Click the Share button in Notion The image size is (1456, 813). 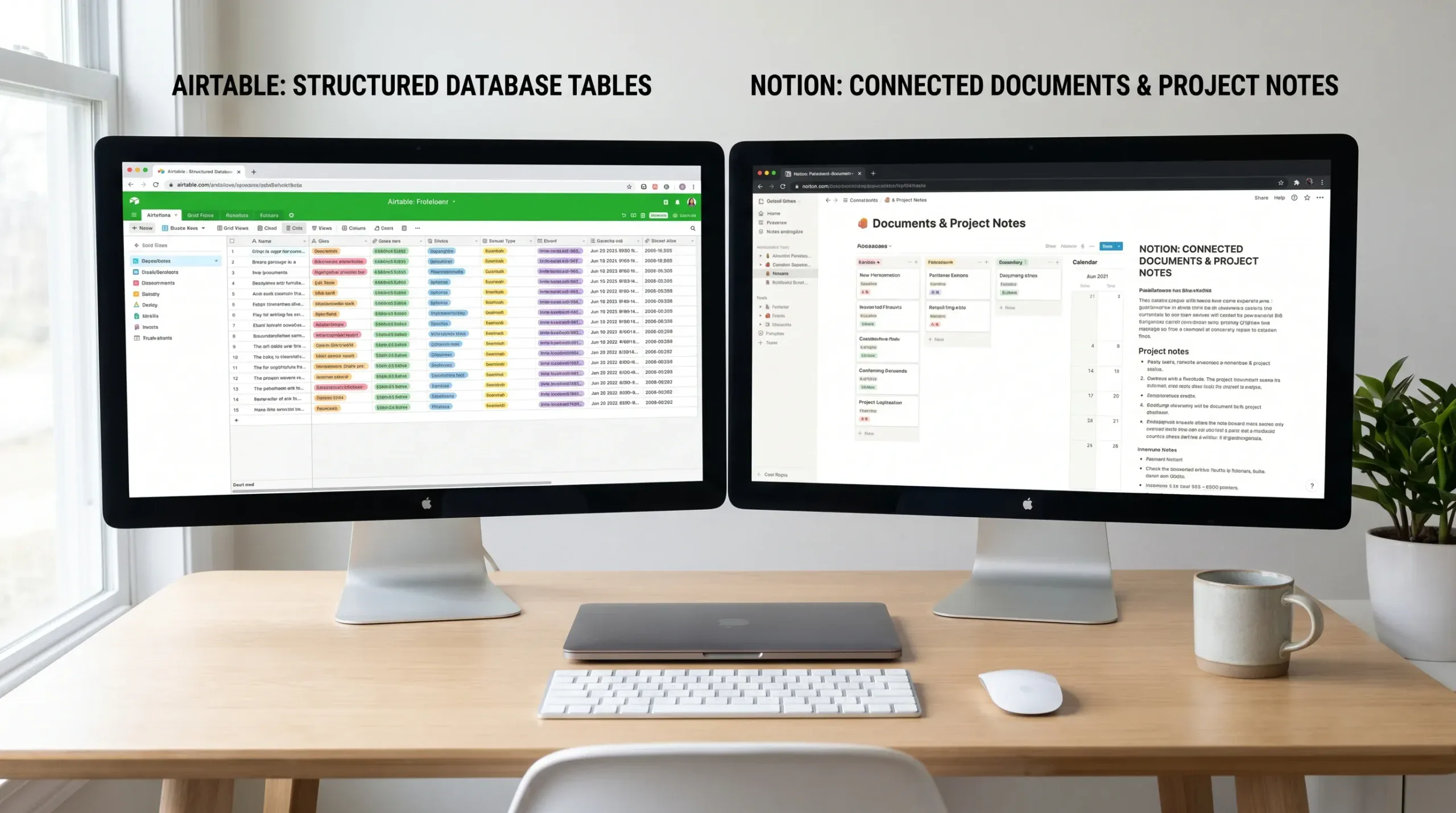click(x=1261, y=198)
